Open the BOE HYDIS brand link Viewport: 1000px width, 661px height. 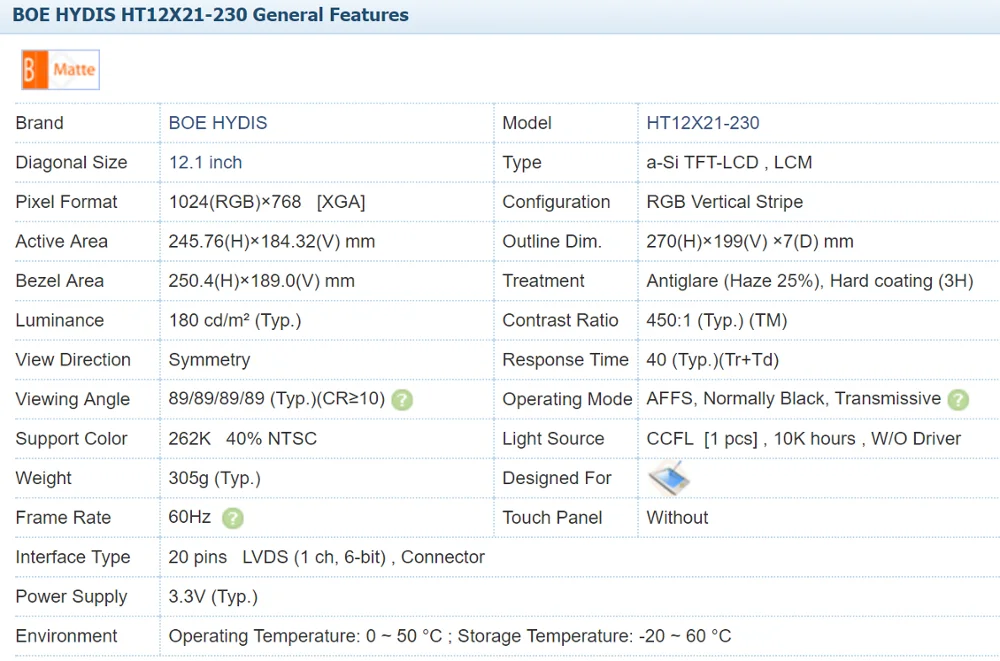(x=217, y=123)
